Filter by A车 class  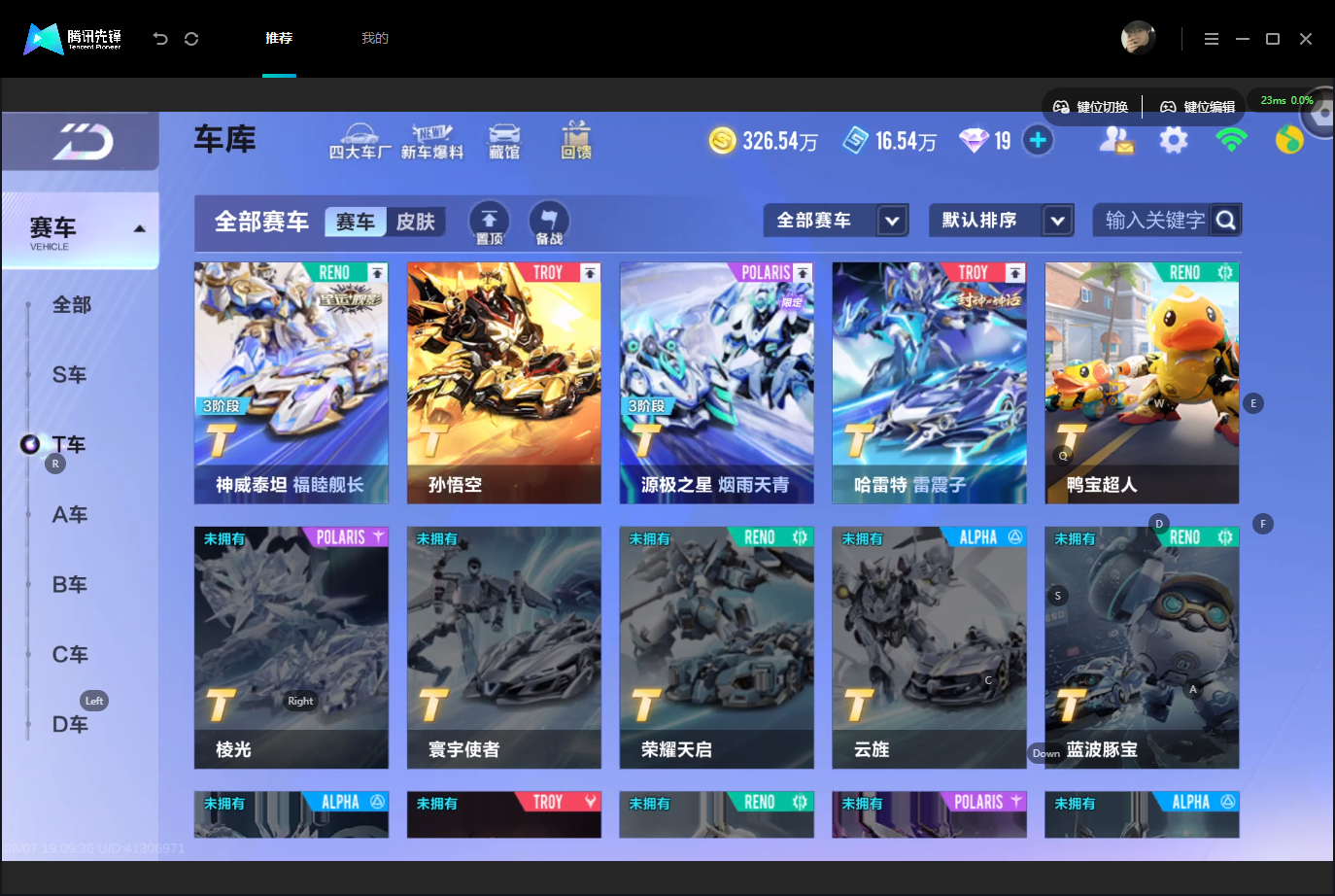70,515
